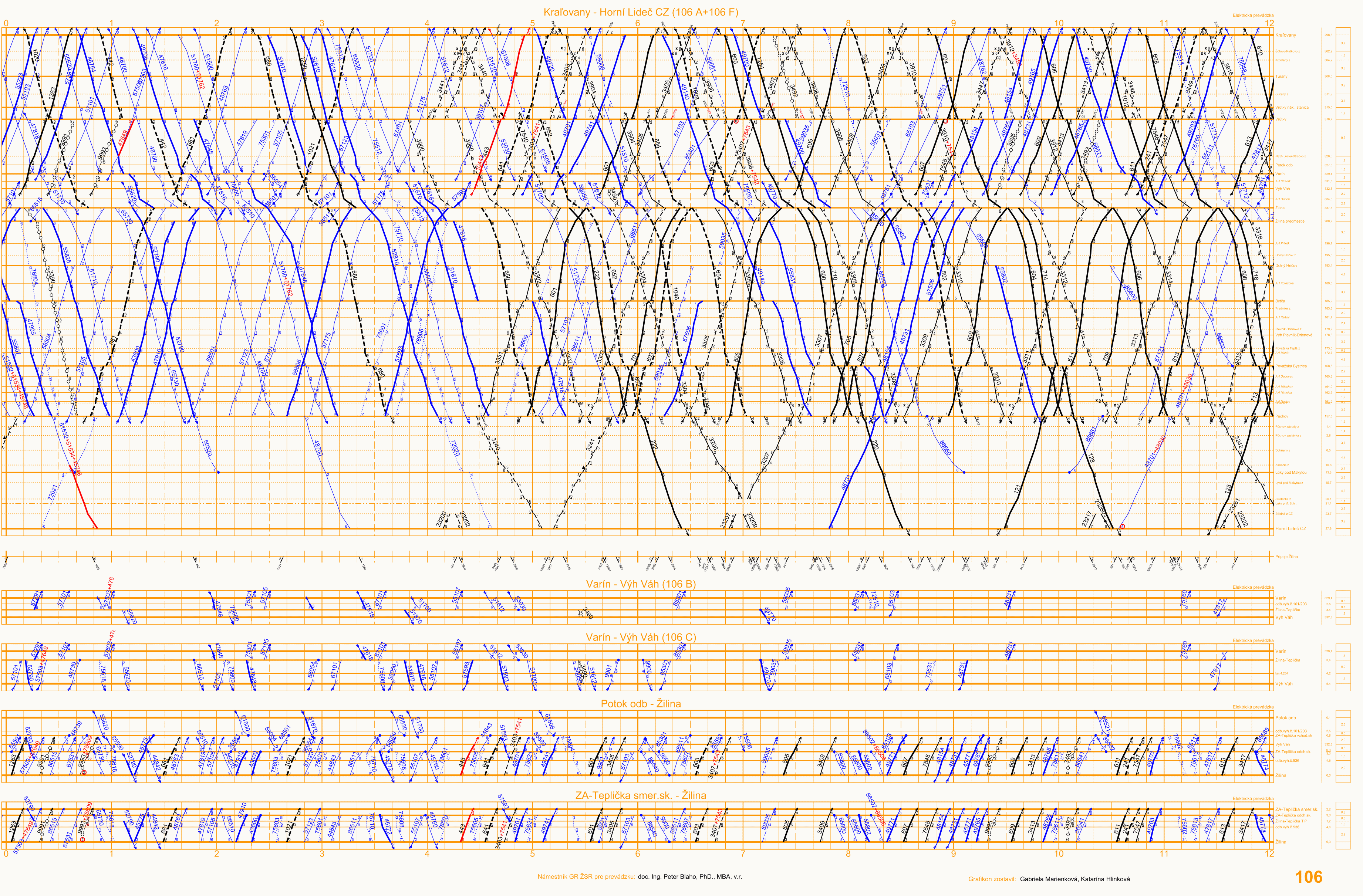Click the 'Dohňany z' stop label
The height and width of the screenshot is (896, 1363).
(x=1282, y=450)
